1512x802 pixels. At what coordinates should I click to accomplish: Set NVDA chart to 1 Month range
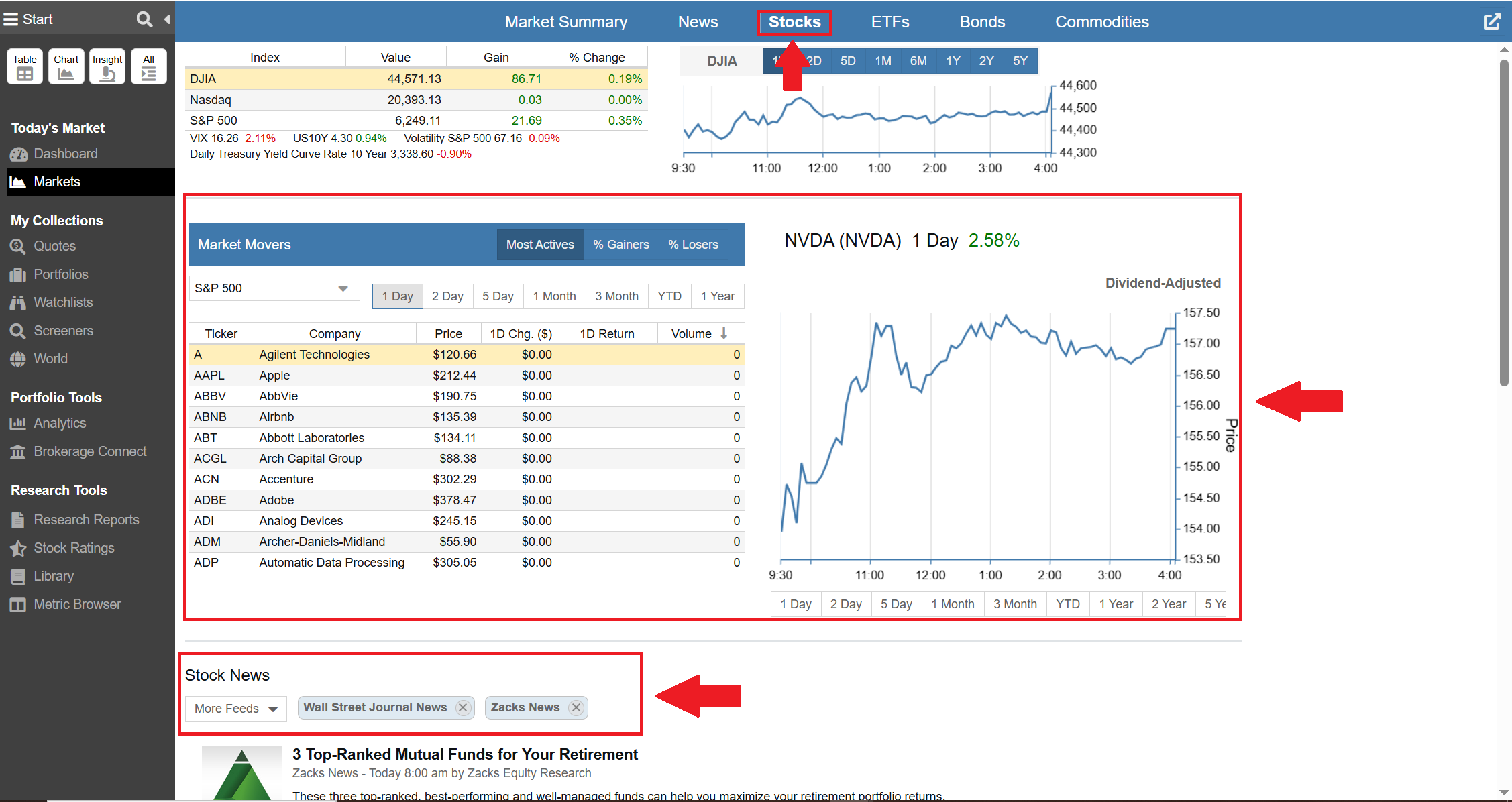[953, 604]
